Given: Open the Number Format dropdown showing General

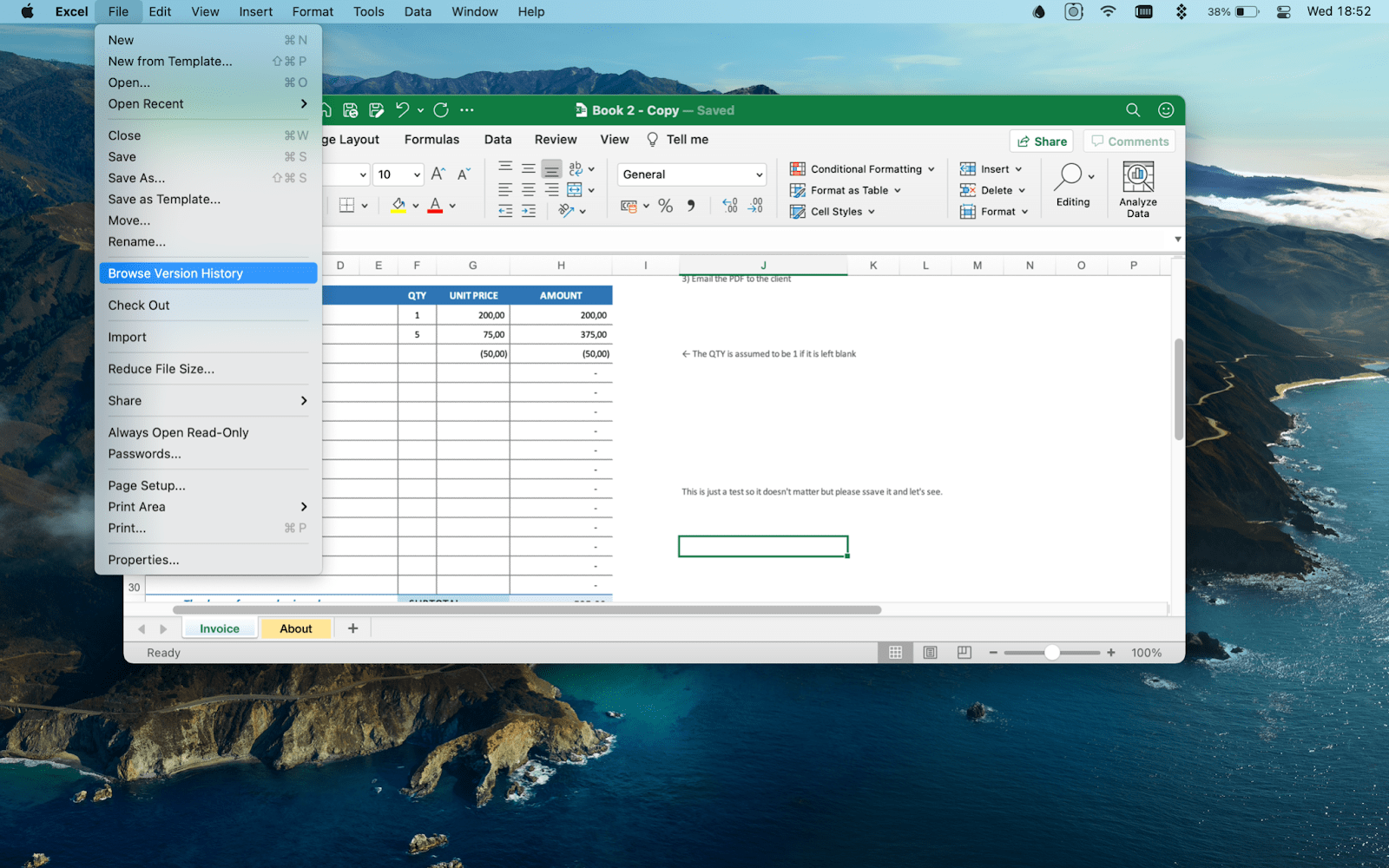Looking at the screenshot, I should coord(690,174).
